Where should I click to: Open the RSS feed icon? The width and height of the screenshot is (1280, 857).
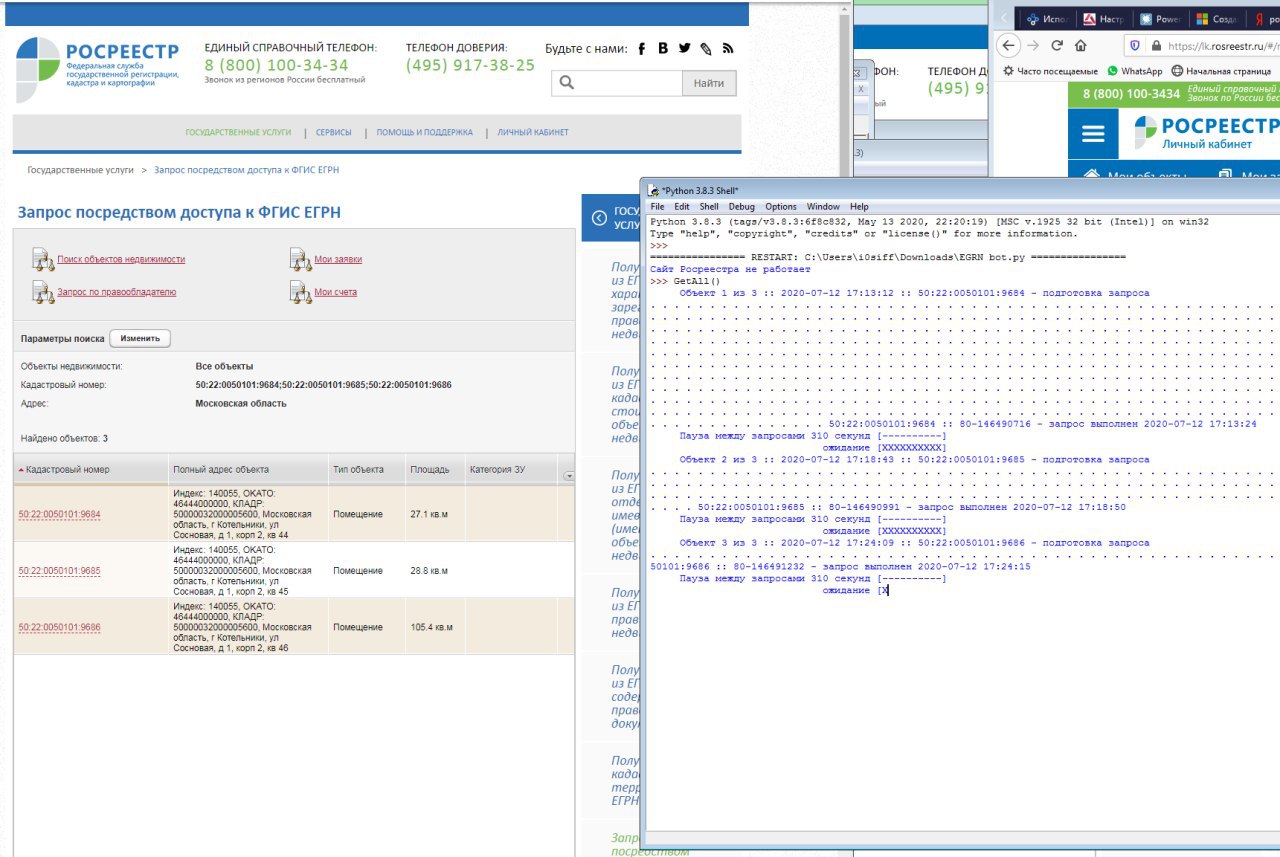click(x=728, y=48)
